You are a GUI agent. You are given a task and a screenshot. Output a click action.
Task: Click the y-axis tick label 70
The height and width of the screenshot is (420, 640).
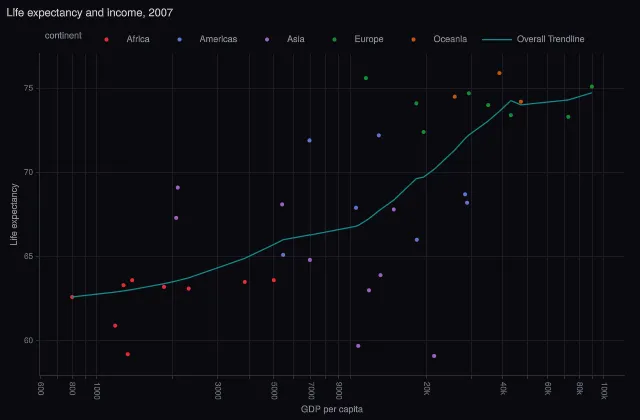28,172
